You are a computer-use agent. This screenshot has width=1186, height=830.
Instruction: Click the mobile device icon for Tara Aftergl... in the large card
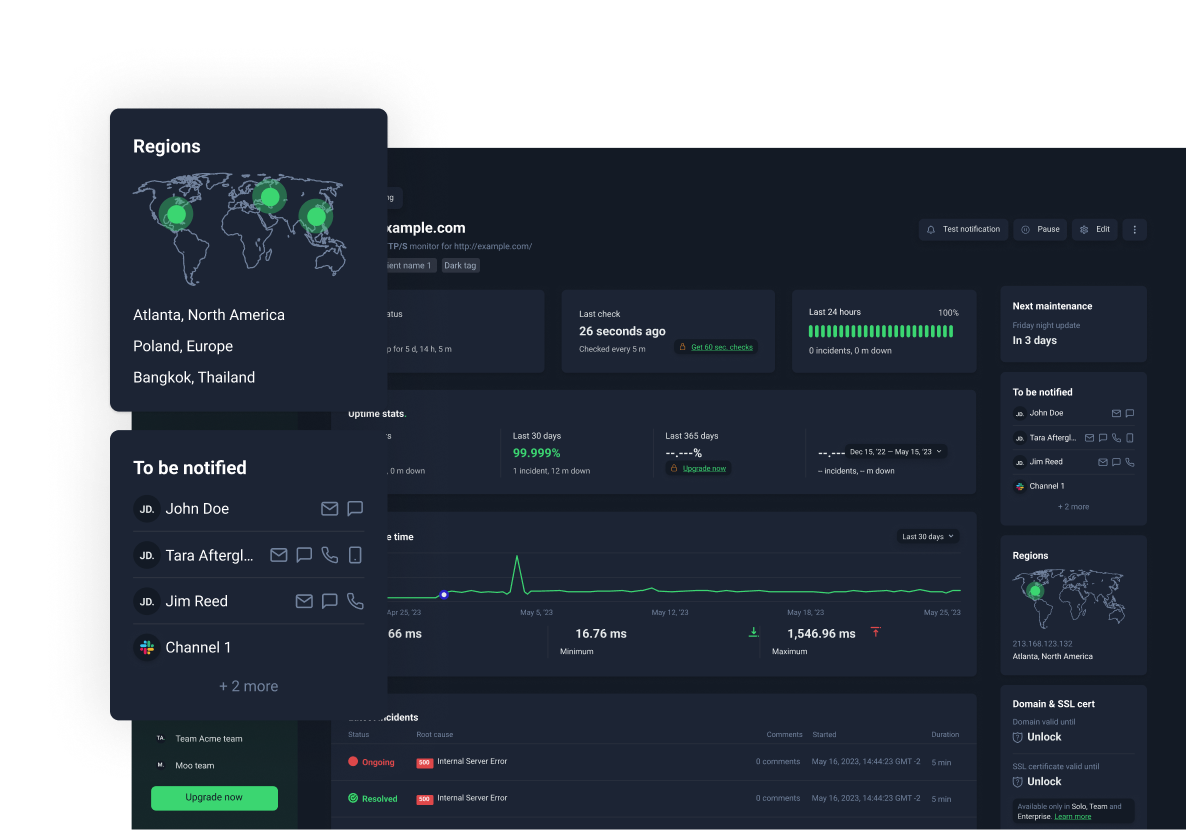click(x=355, y=555)
